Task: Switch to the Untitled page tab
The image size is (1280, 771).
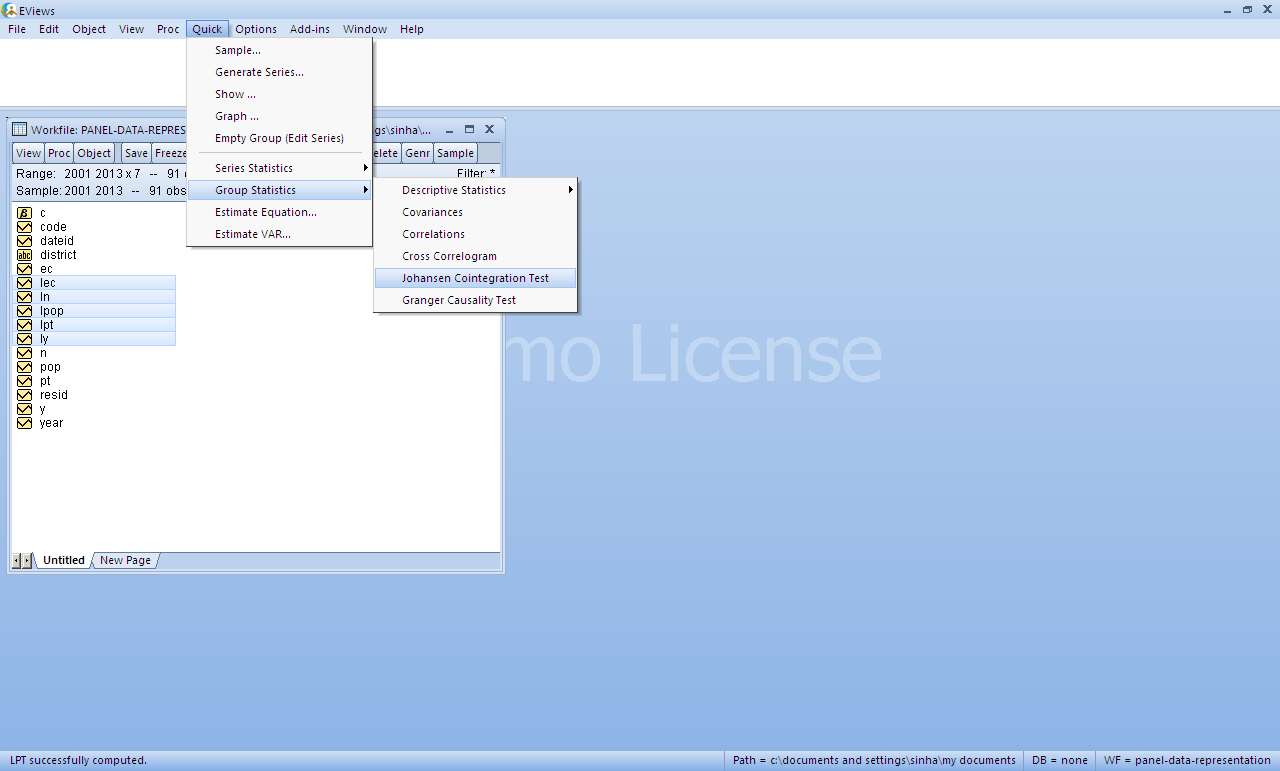Action: [64, 560]
